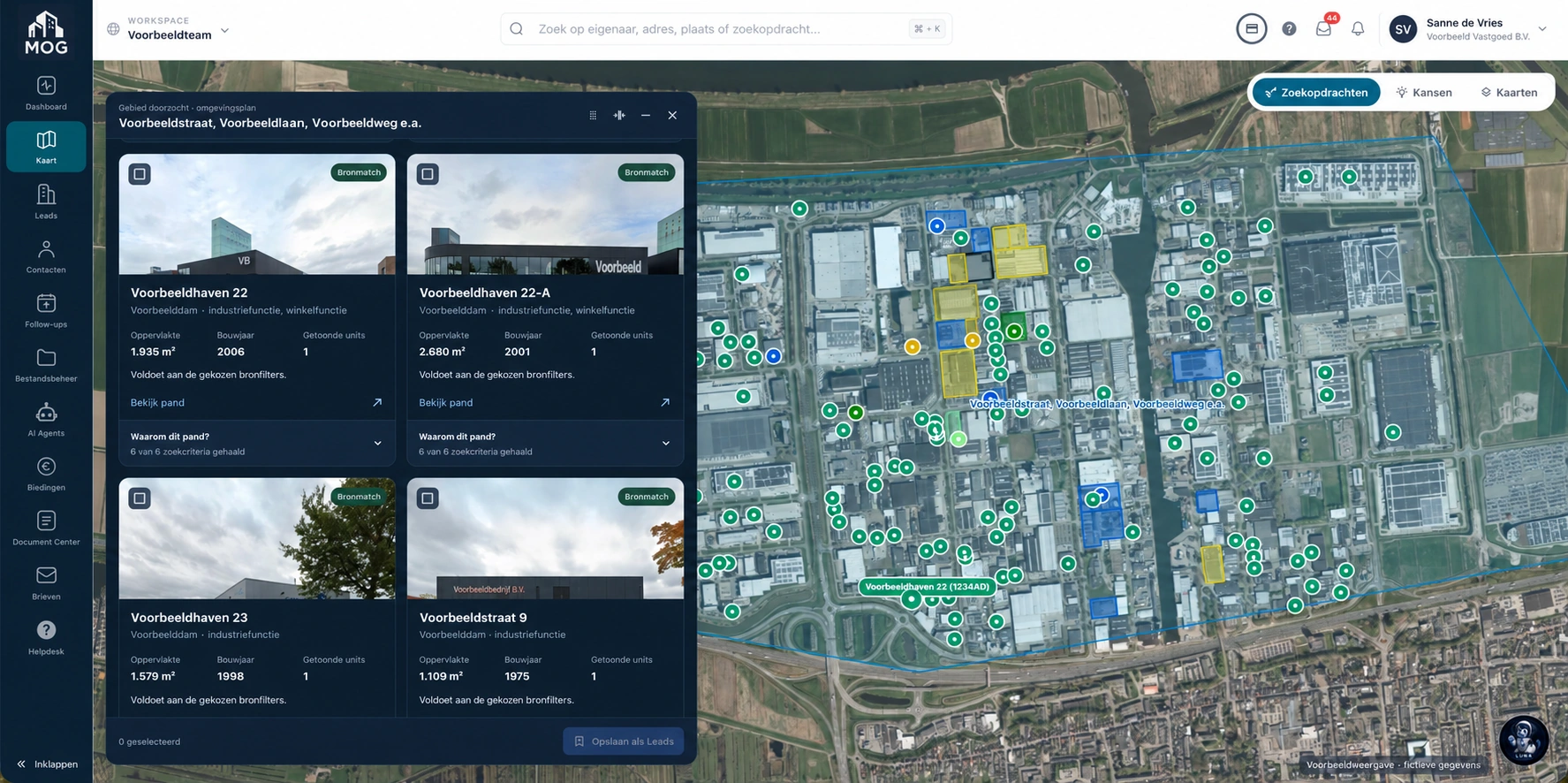Click the MOG logo

46,33
